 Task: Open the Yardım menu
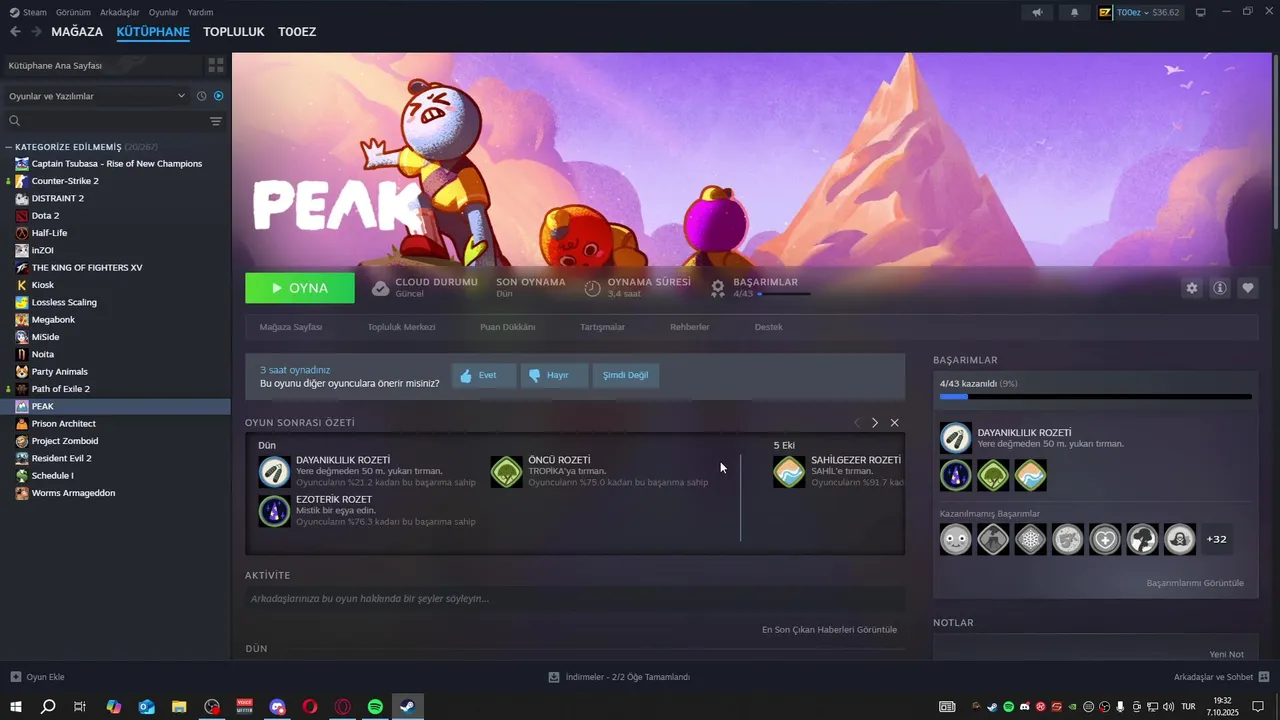pos(200,12)
